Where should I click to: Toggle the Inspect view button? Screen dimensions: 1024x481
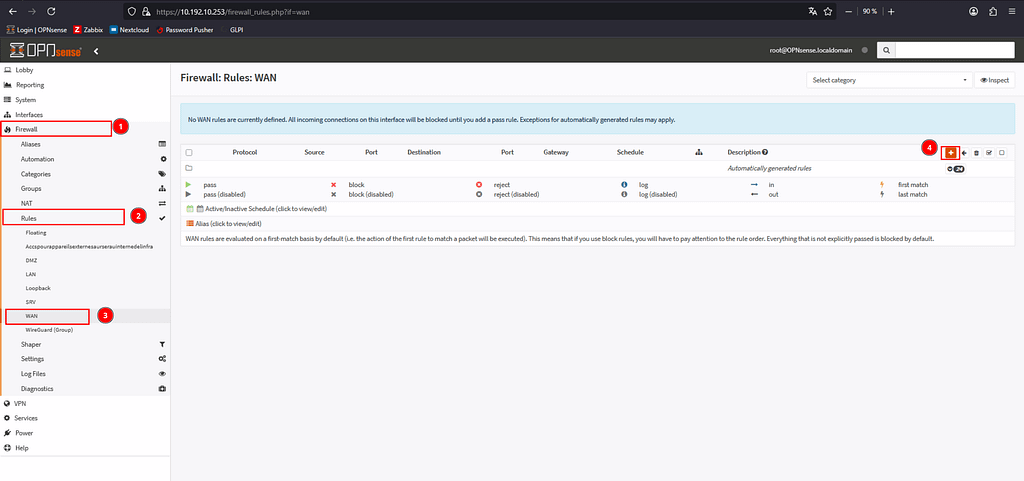pos(993,80)
